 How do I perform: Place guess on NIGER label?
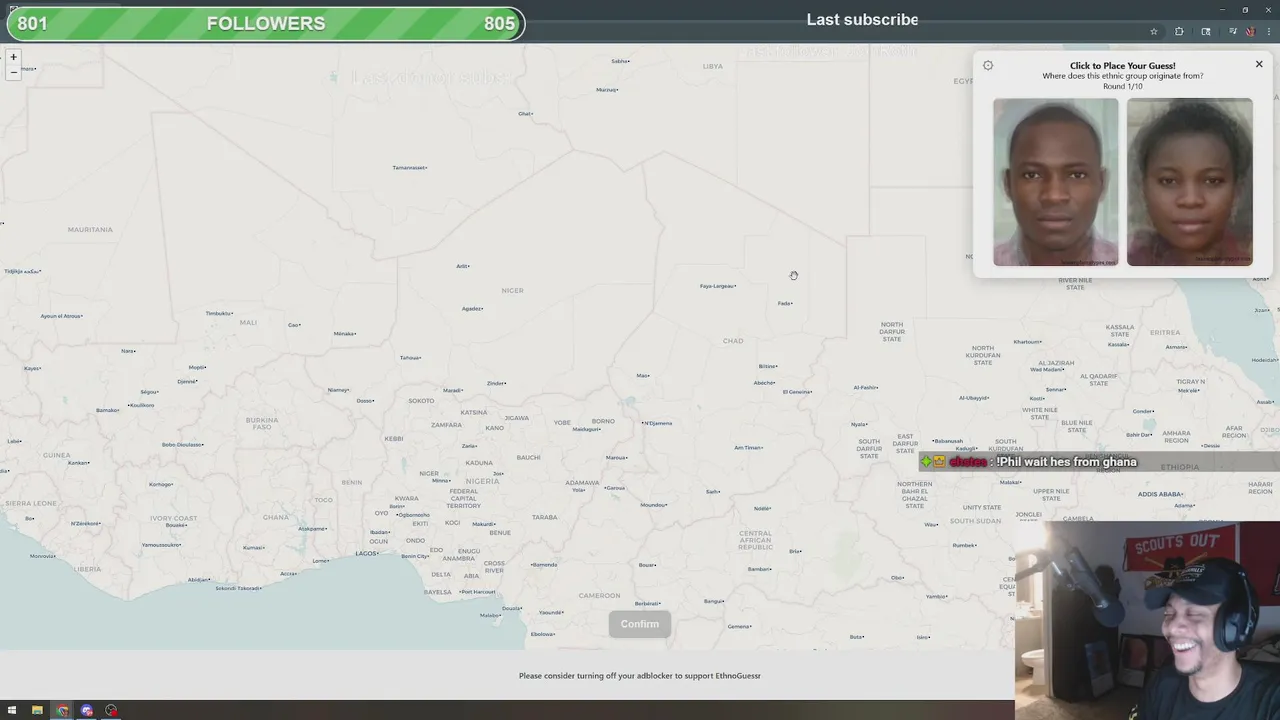(512, 291)
